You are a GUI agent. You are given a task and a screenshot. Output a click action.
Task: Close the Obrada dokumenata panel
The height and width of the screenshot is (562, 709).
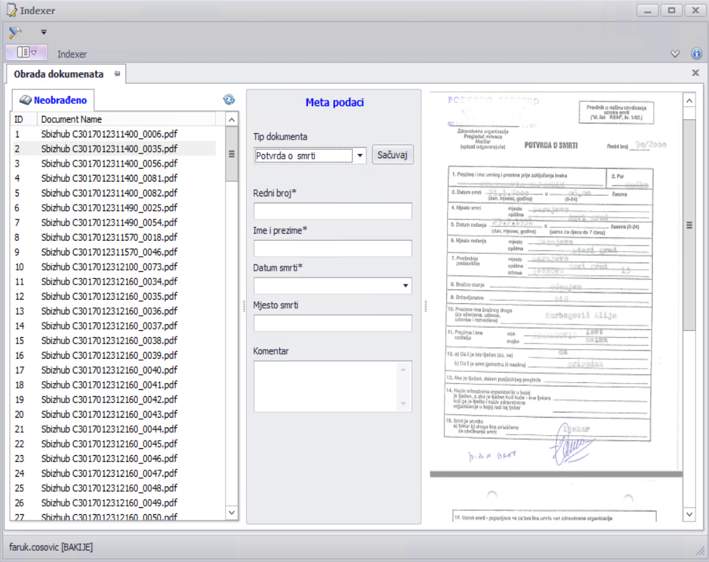(695, 73)
